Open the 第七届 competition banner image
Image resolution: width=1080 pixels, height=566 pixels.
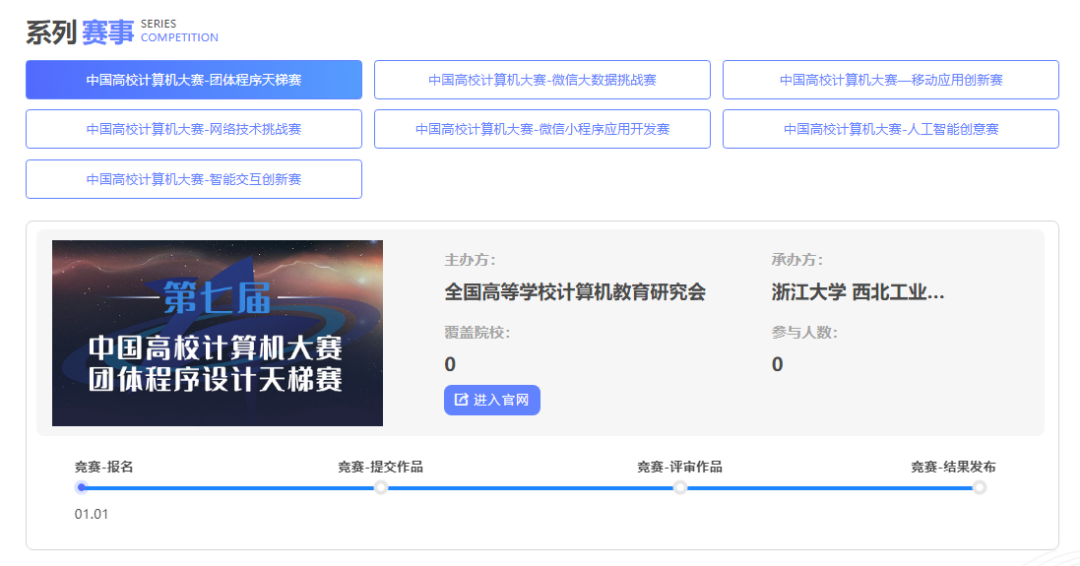point(218,333)
